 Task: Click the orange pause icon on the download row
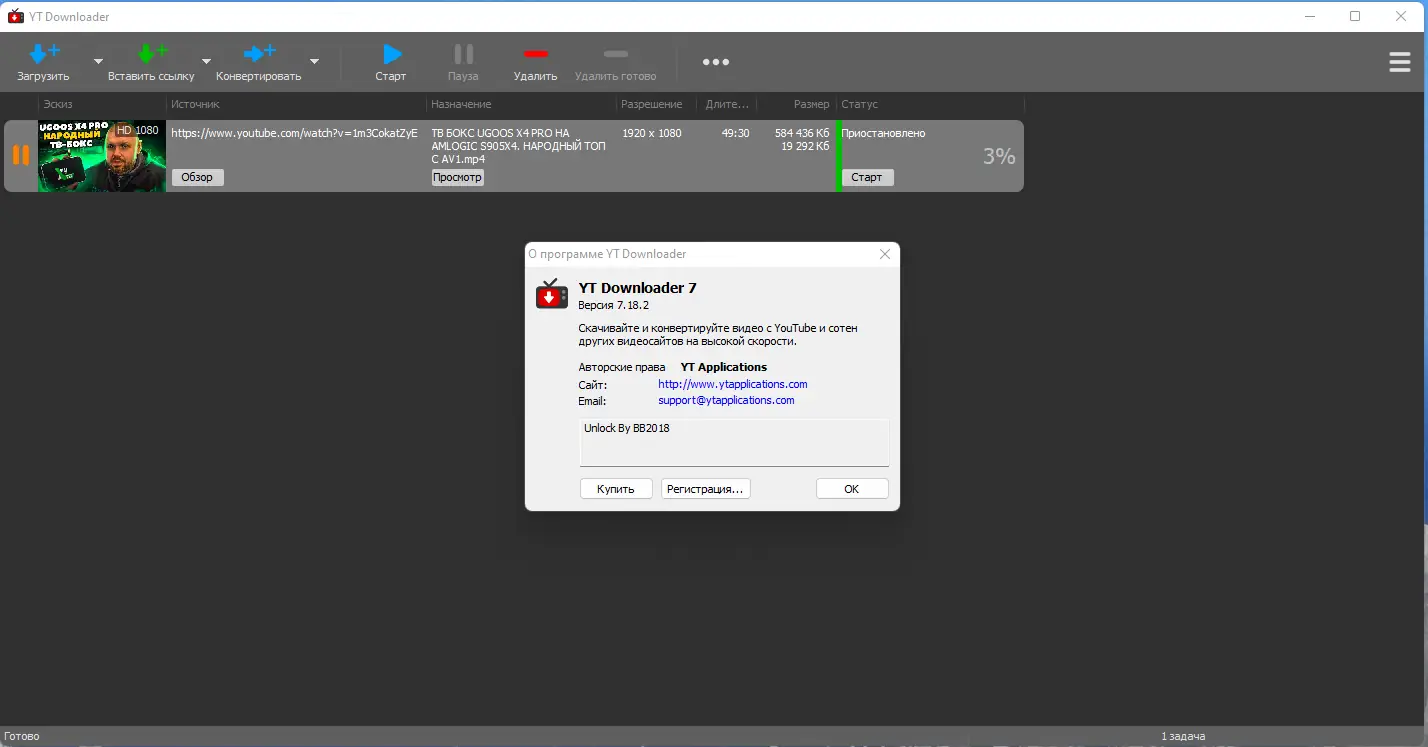pyautogui.click(x=21, y=155)
